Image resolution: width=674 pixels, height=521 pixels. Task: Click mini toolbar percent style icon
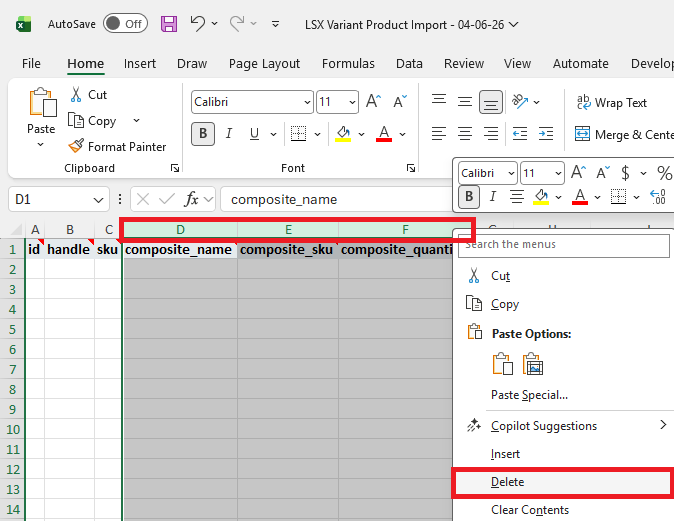tap(665, 173)
